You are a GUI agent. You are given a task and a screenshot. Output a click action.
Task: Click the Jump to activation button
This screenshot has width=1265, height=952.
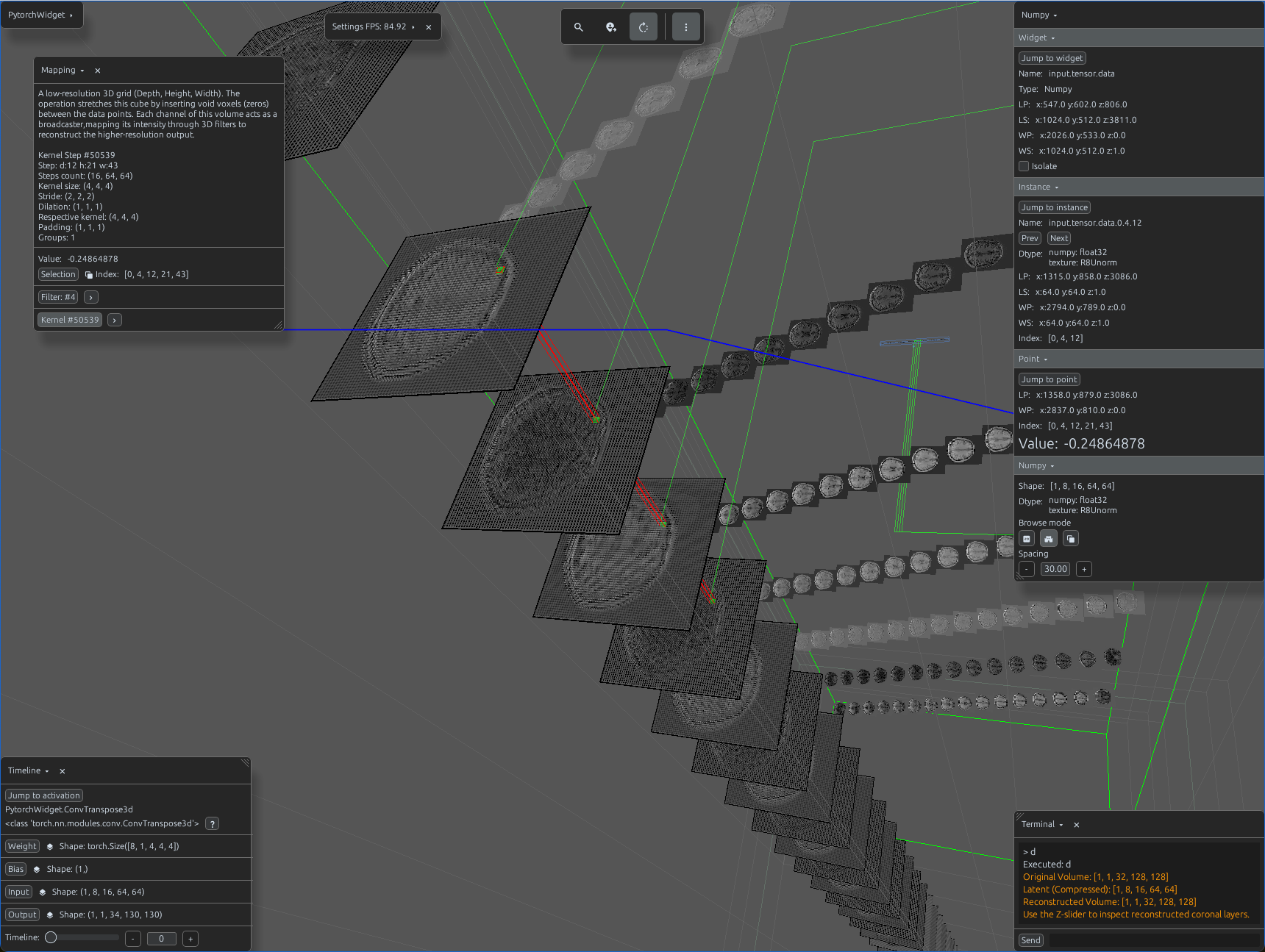(44, 795)
